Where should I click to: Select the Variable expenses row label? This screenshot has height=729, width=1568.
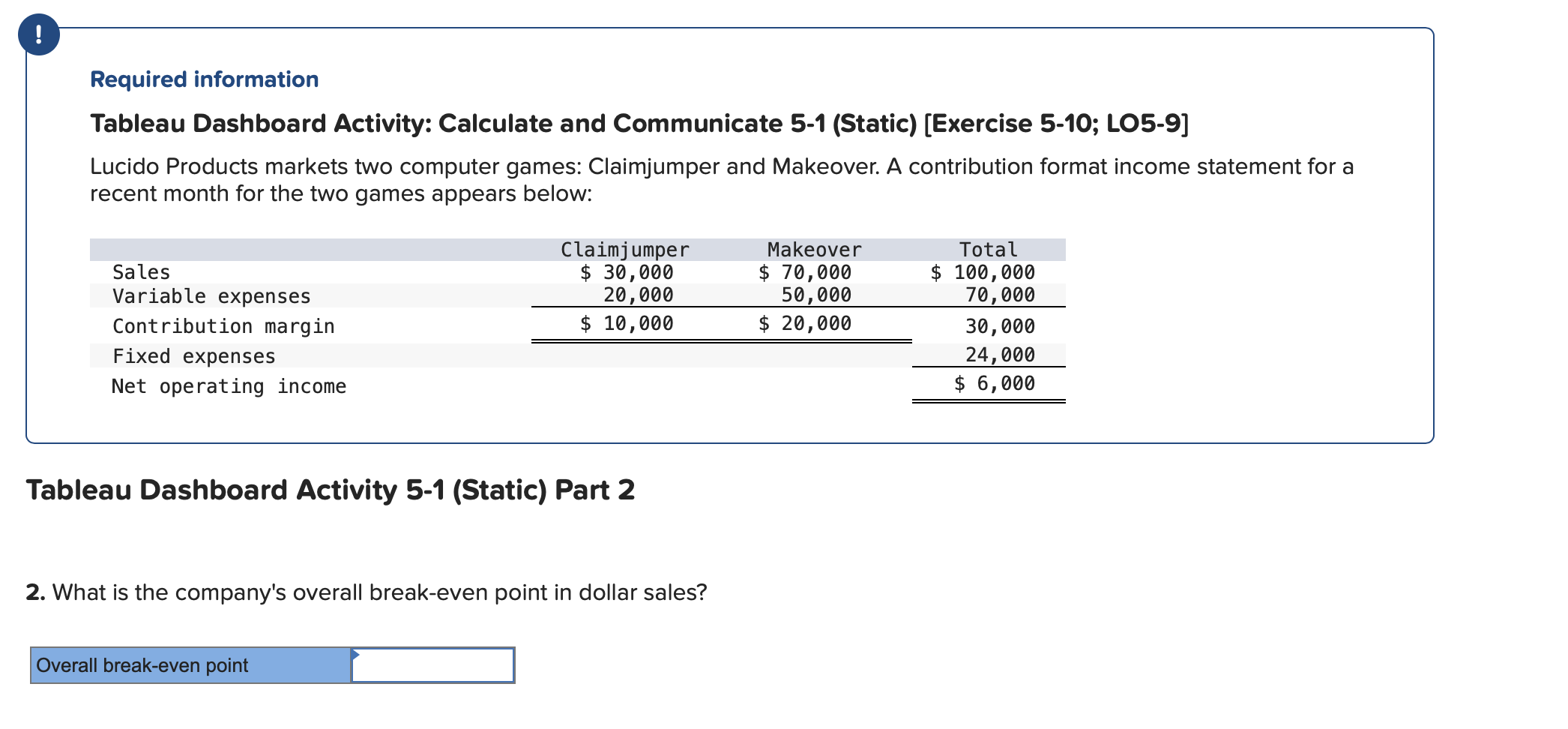tap(210, 295)
